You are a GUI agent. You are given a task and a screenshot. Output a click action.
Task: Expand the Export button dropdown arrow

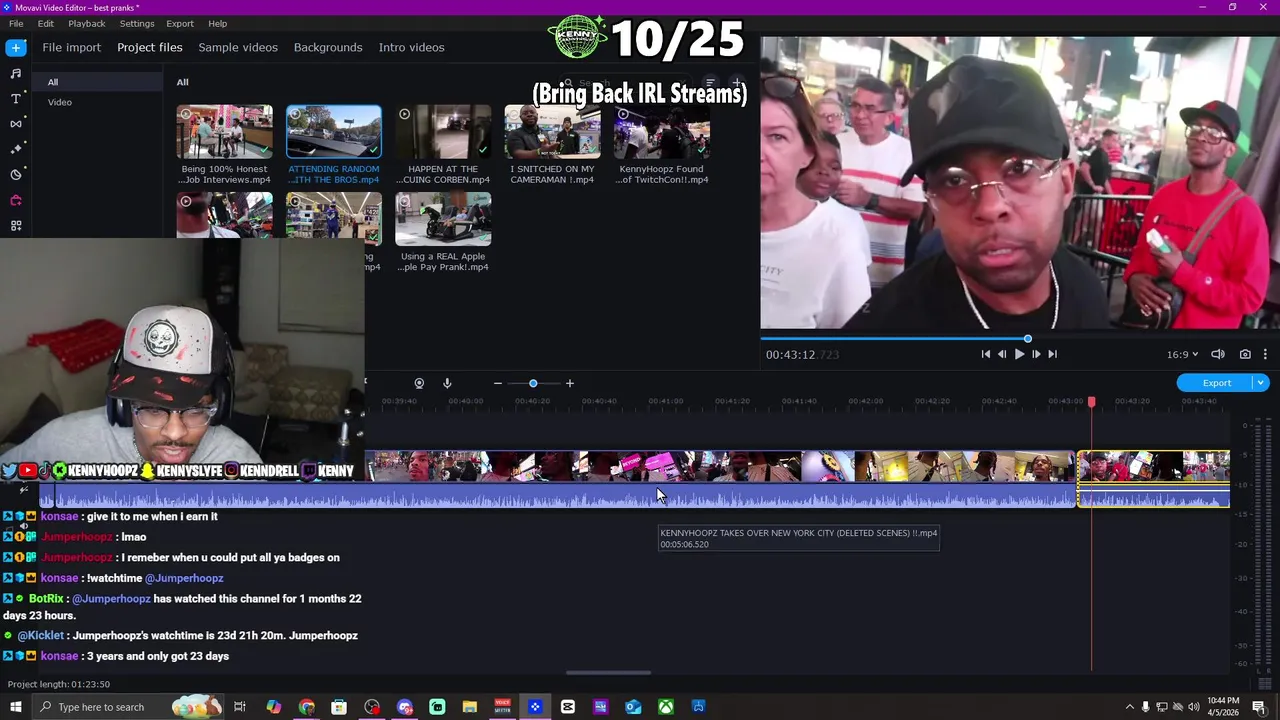point(1261,383)
